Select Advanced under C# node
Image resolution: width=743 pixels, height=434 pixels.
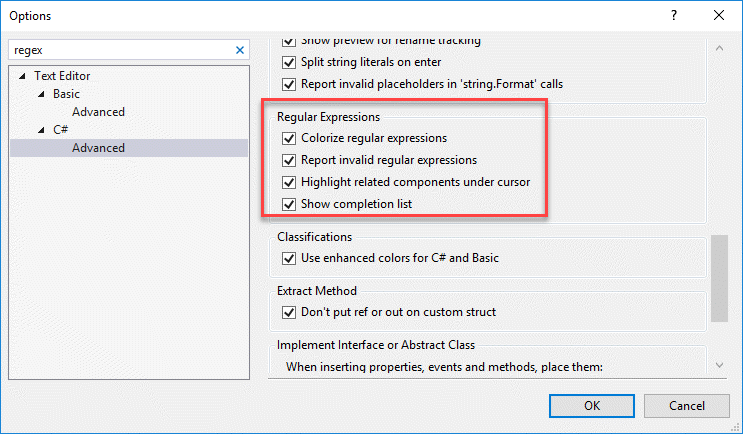(98, 148)
